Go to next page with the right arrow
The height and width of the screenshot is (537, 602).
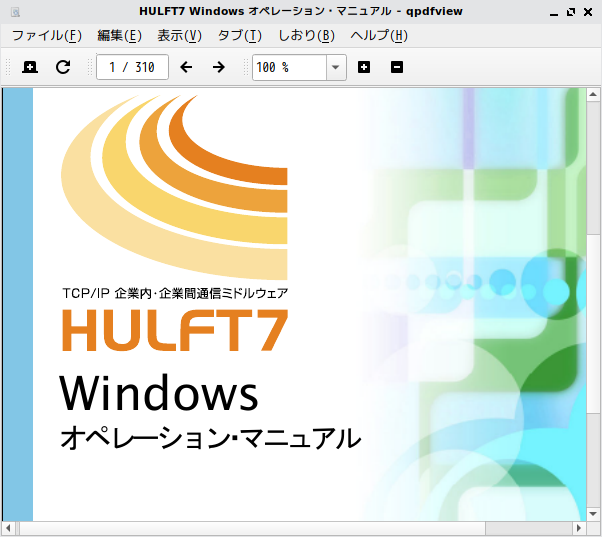[219, 67]
